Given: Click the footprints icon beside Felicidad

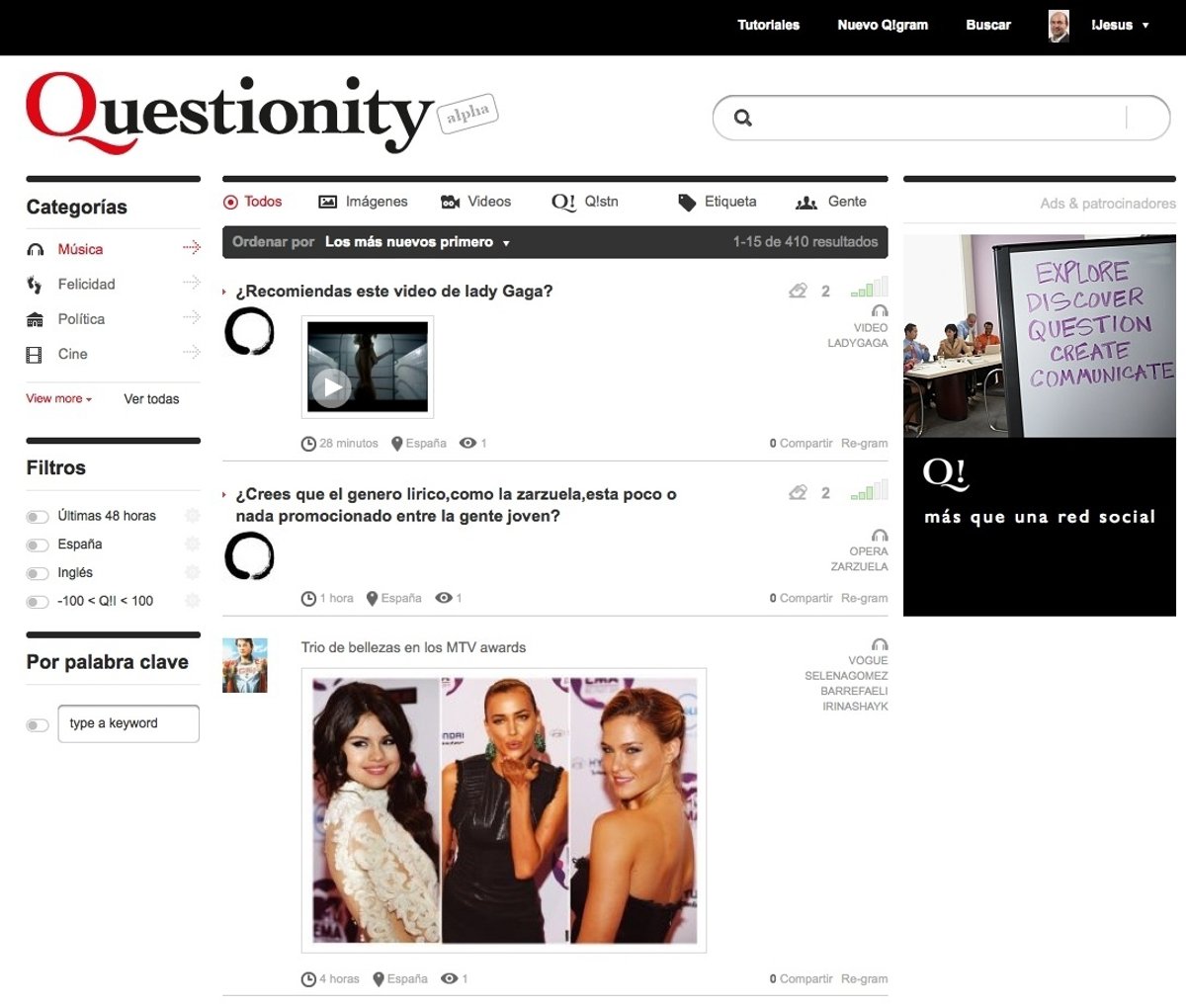Looking at the screenshot, I should click(35, 285).
